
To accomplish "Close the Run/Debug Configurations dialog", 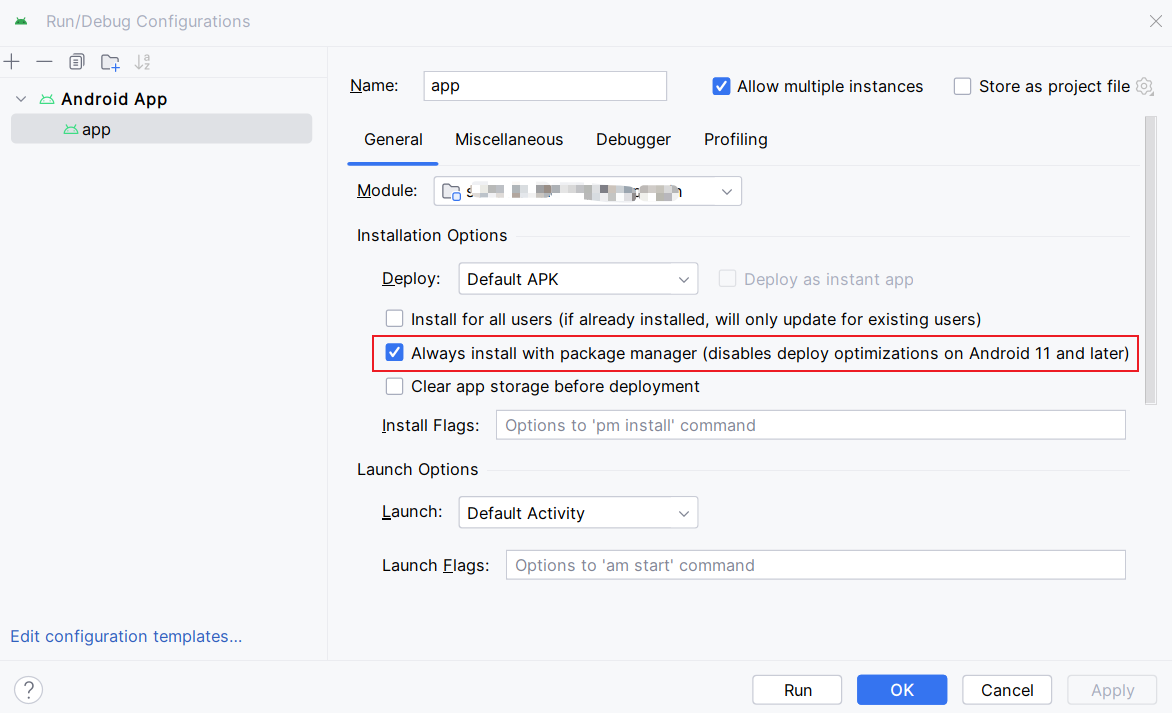I will [x=1155, y=21].
